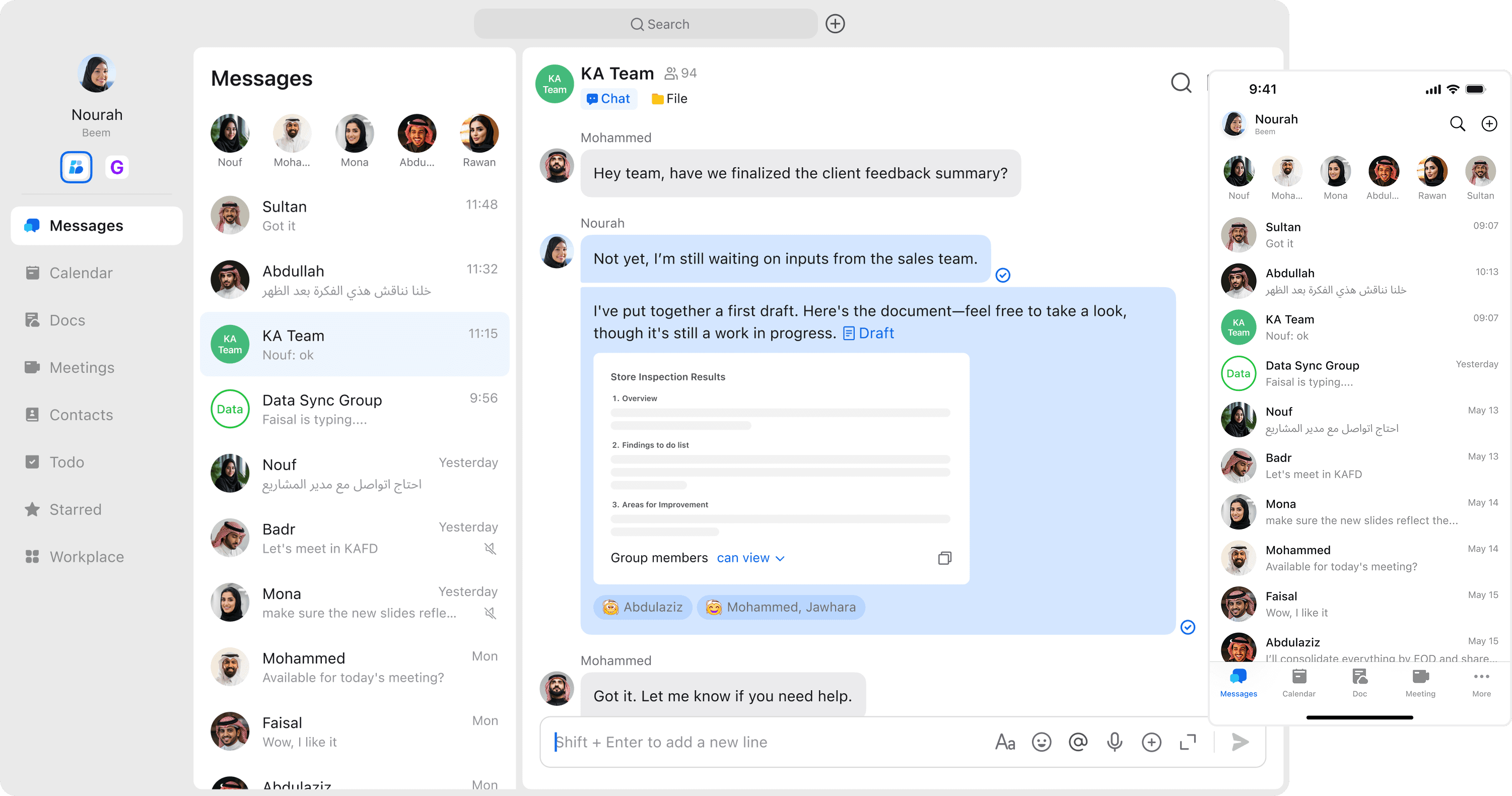This screenshot has width=1512, height=796.
Task: Click the send message arrow icon
Action: click(1240, 742)
